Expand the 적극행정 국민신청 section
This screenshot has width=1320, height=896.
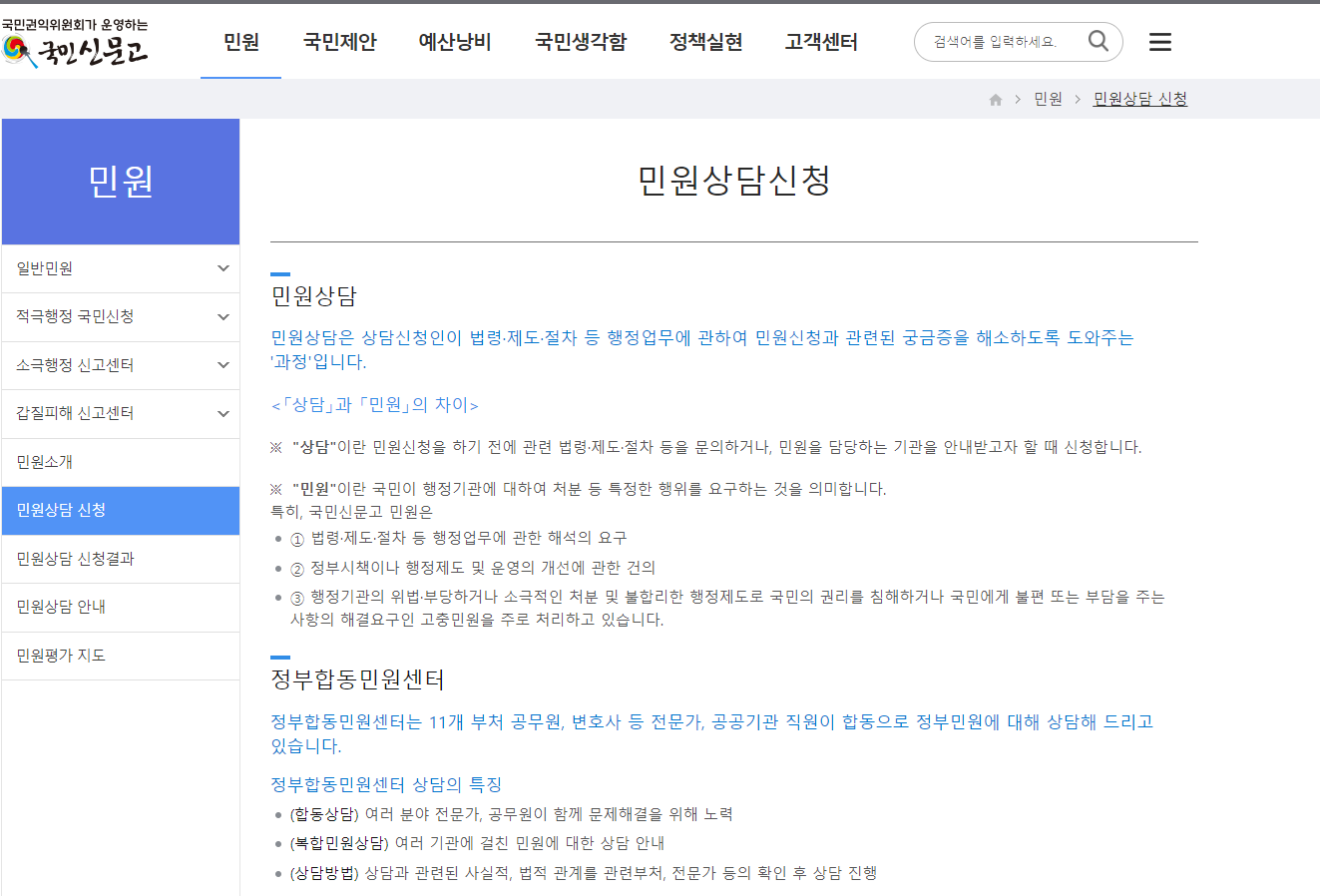click(x=120, y=316)
